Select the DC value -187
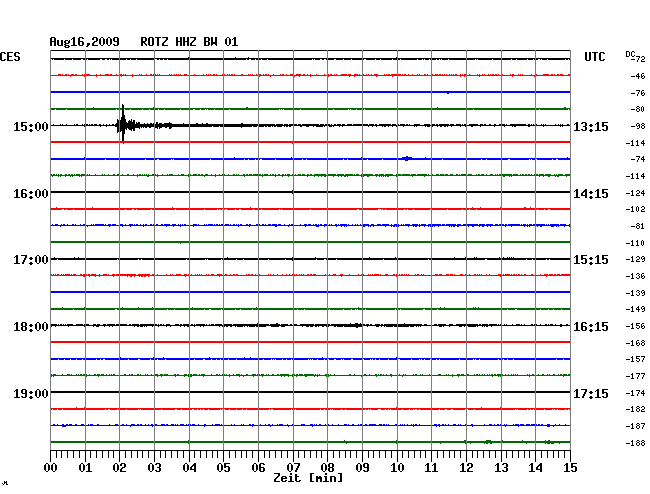650x494 pixels. pos(635,426)
